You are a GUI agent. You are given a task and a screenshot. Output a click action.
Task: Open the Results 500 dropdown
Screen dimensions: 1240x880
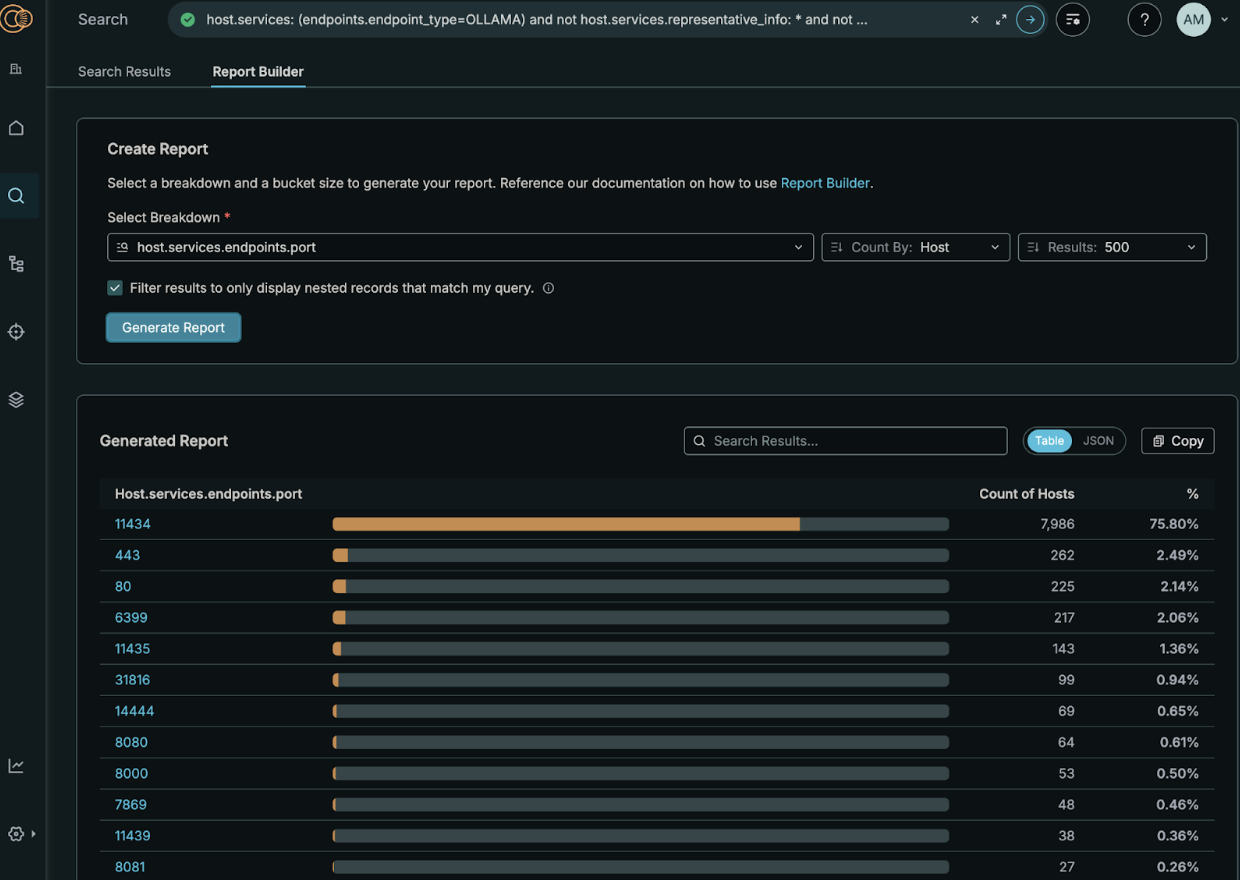(x=1112, y=247)
